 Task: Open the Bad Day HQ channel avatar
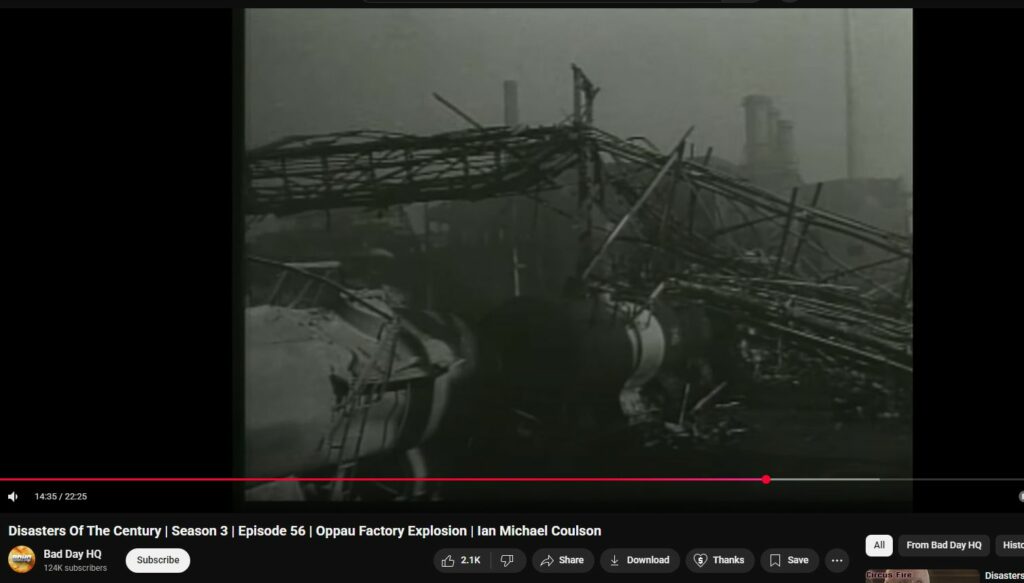pyautogui.click(x=22, y=559)
